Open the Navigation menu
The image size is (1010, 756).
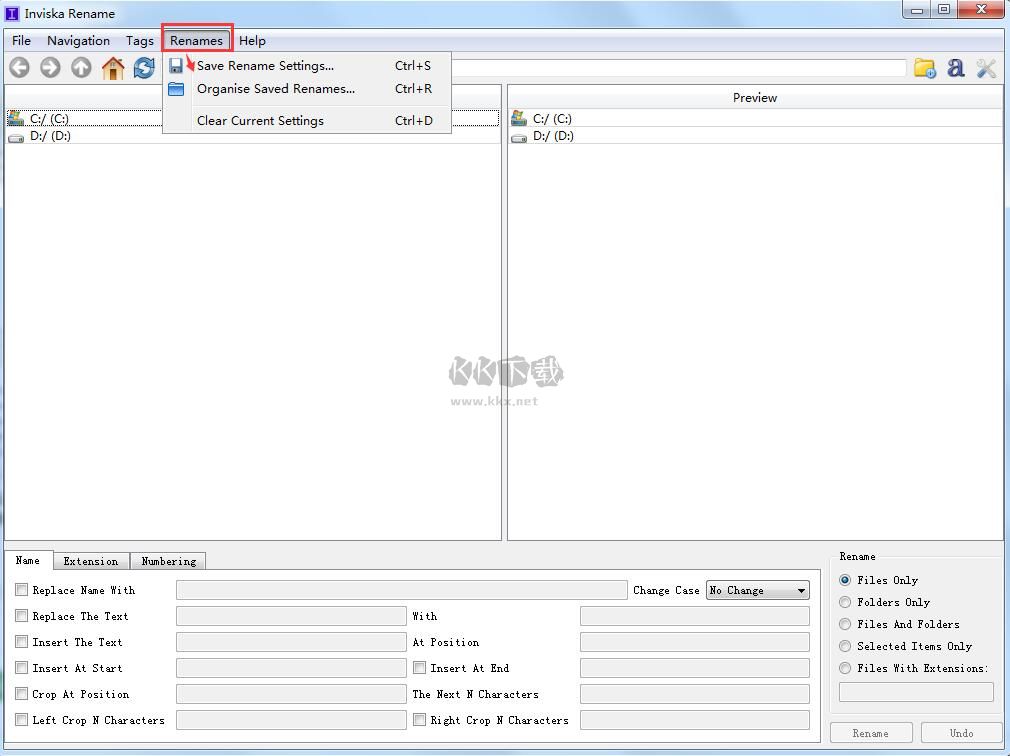coord(79,41)
